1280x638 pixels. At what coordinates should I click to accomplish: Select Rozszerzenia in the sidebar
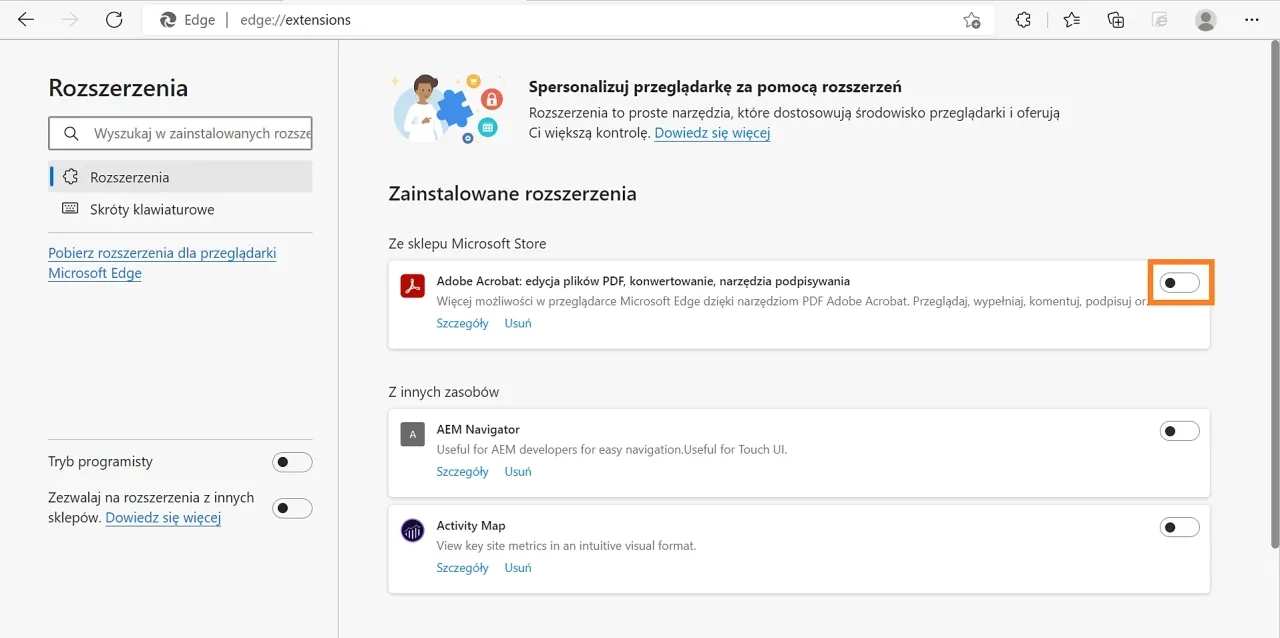coord(128,176)
